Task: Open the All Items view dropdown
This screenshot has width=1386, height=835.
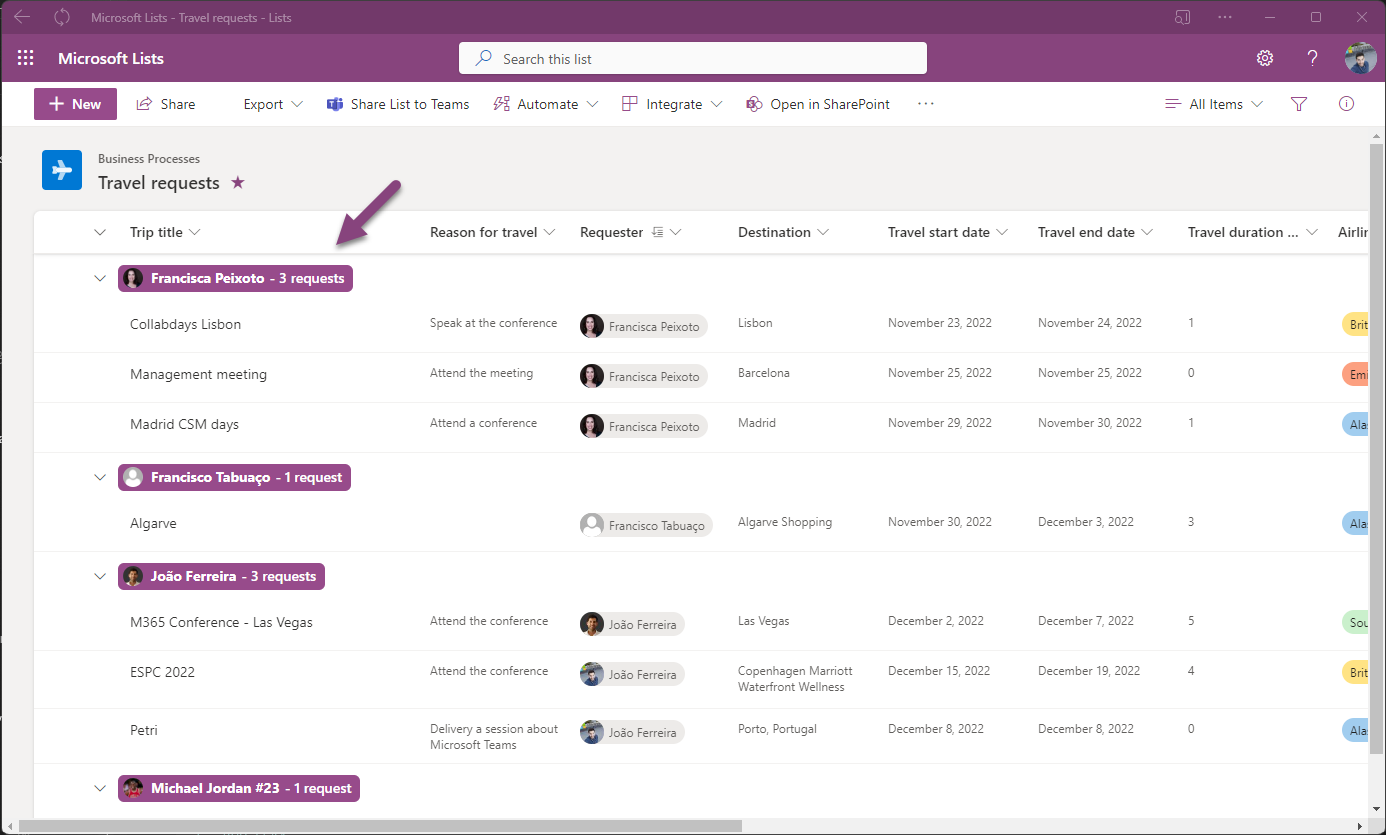Action: (x=1214, y=104)
